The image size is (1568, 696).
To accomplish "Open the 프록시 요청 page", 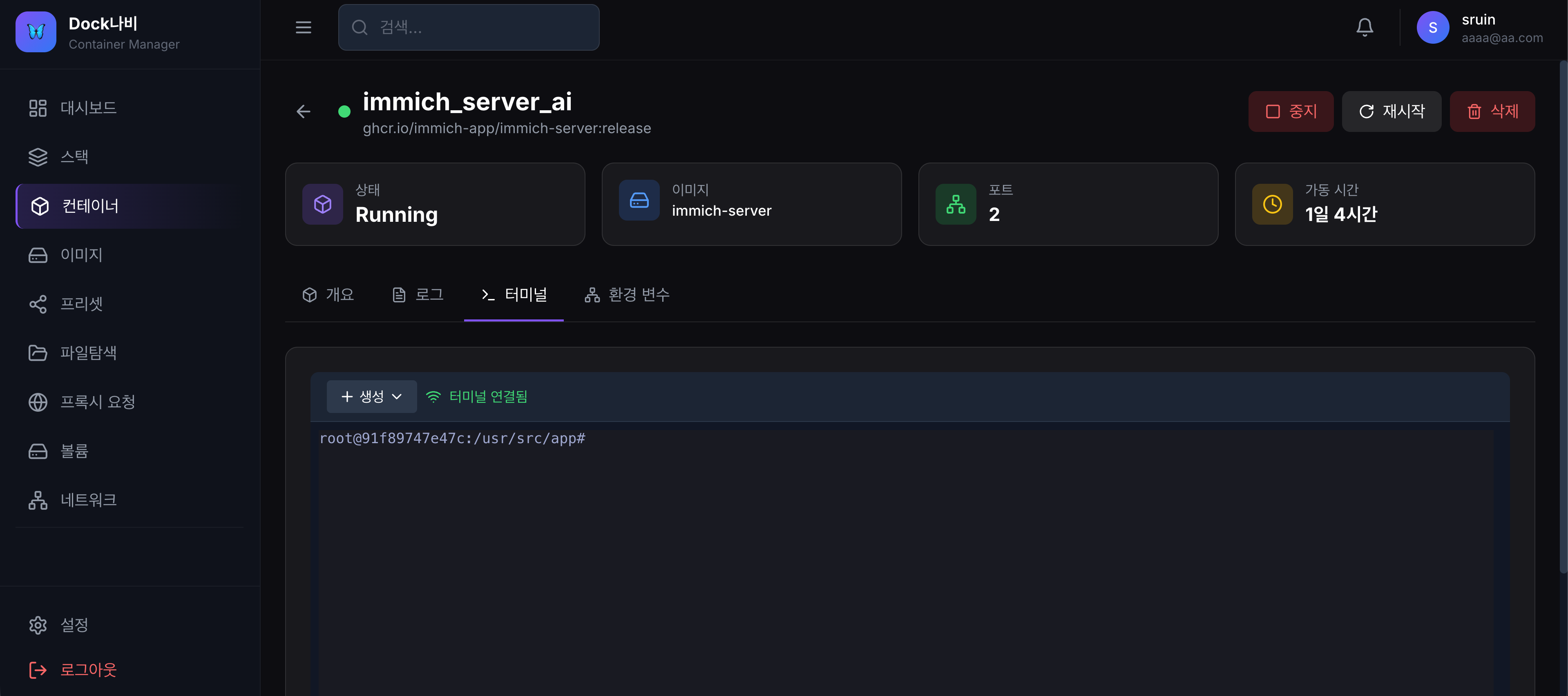I will point(97,402).
